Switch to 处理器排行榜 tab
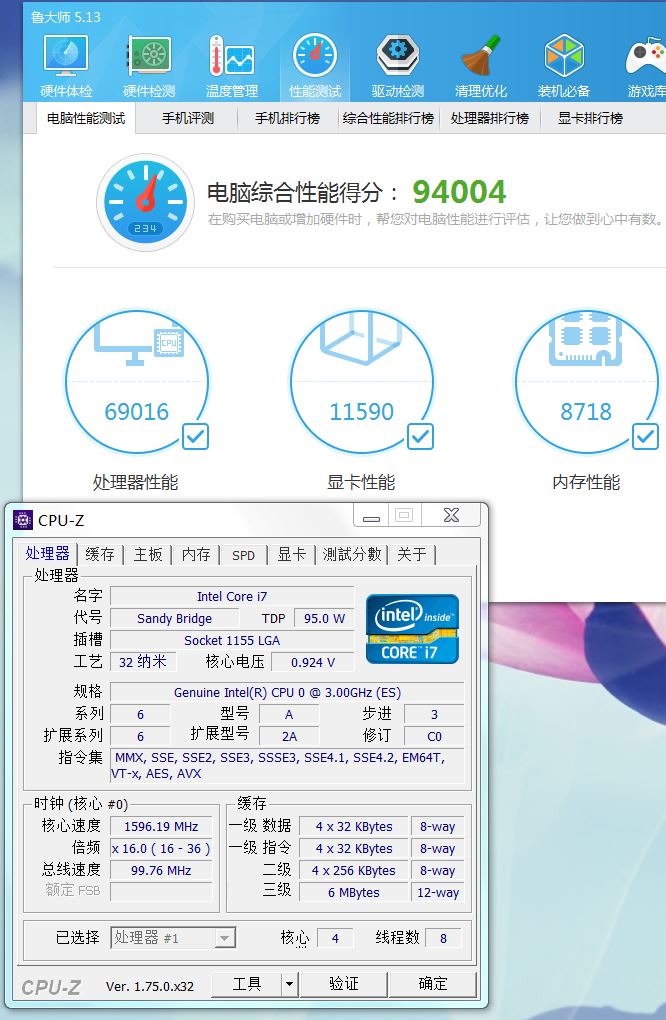666x1020 pixels. click(x=490, y=118)
